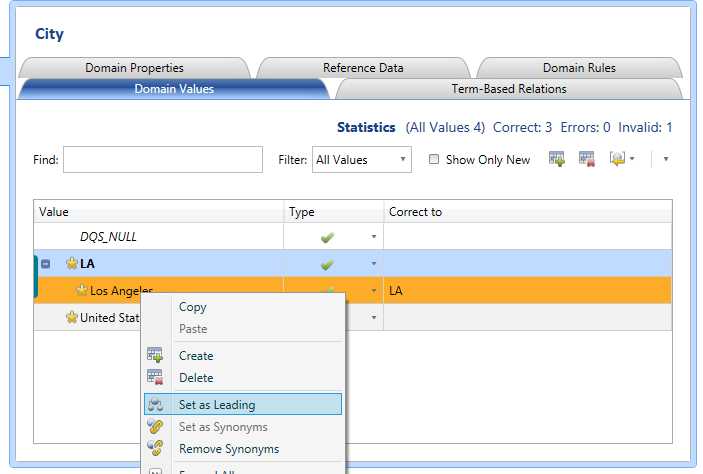Choose Set as Leading menu item

click(x=243, y=404)
